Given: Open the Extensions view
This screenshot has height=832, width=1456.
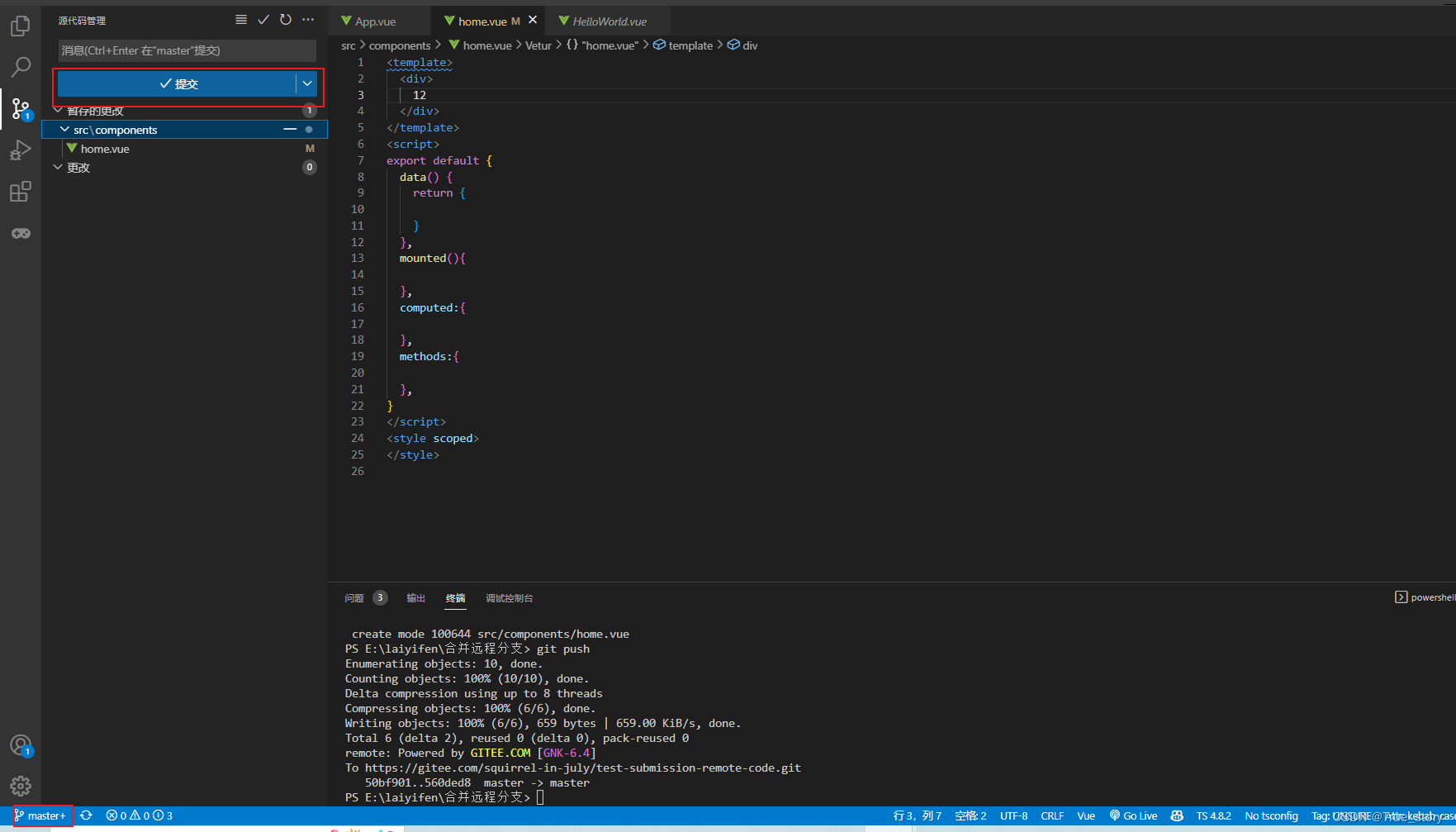Looking at the screenshot, I should pyautogui.click(x=21, y=192).
